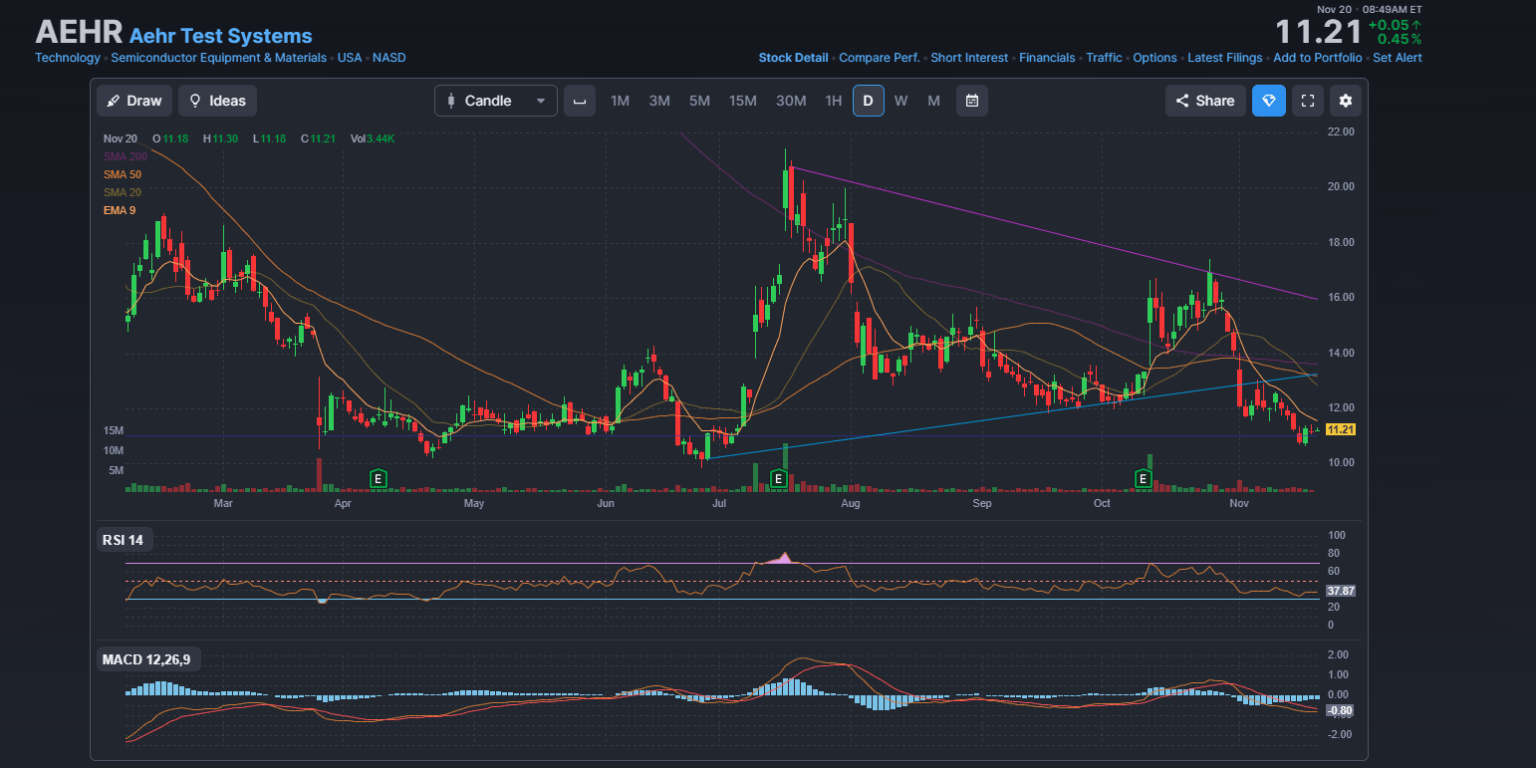The width and height of the screenshot is (1536, 768).
Task: Click the Add to Portfolio link
Action: click(1317, 57)
